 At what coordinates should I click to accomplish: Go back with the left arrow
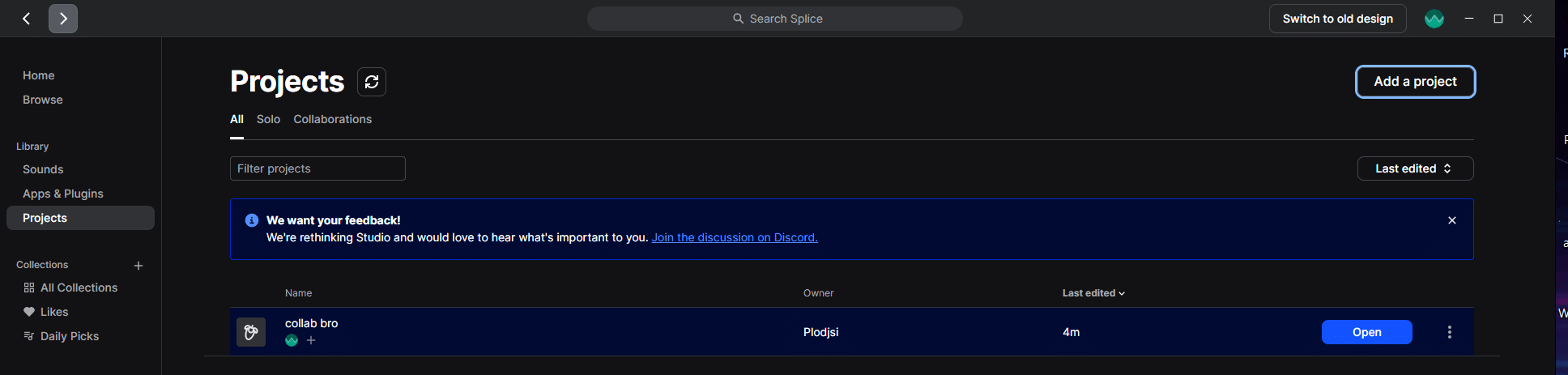pyautogui.click(x=27, y=19)
